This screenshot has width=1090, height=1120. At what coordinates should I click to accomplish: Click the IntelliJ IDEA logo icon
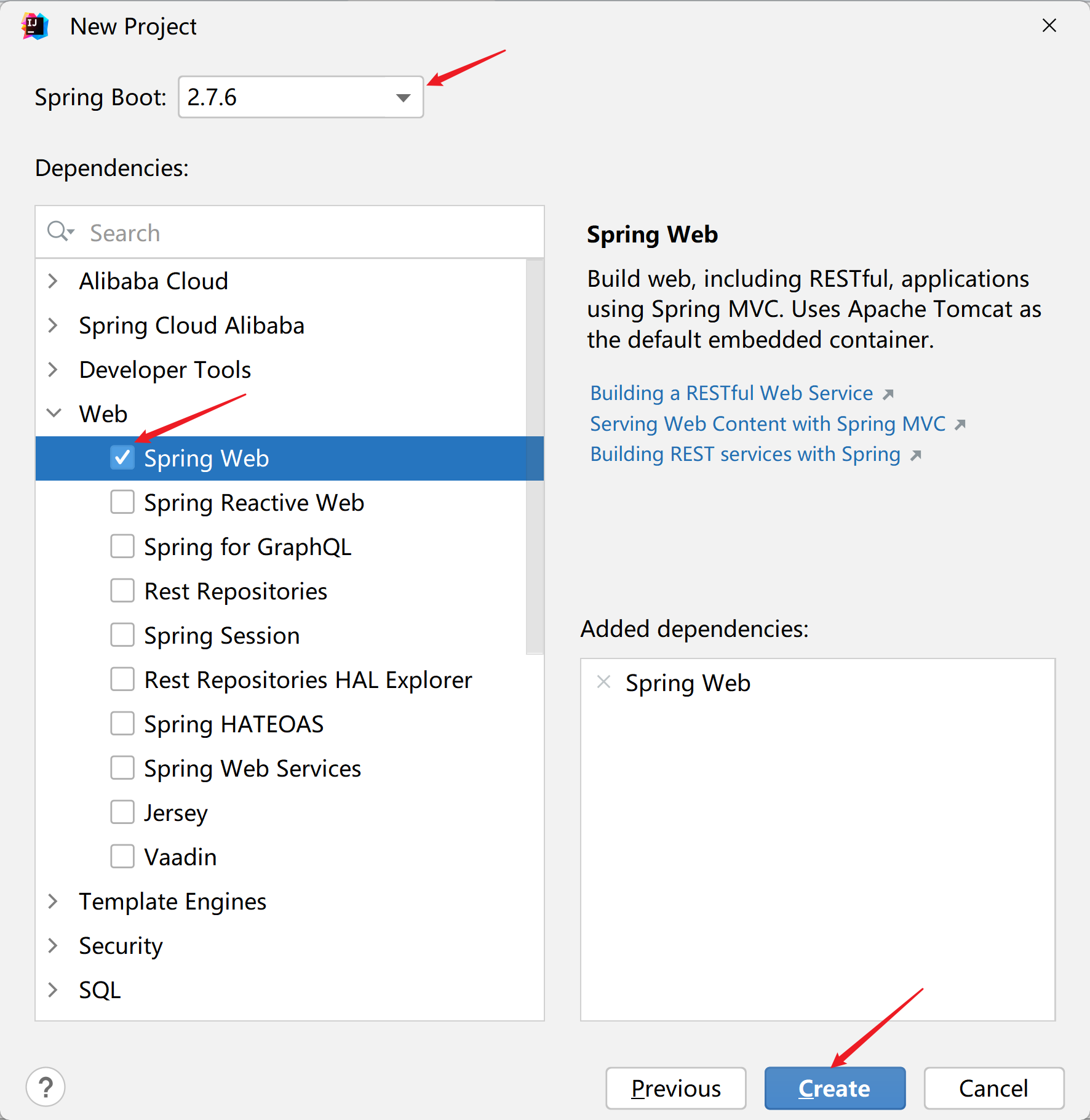click(34, 26)
